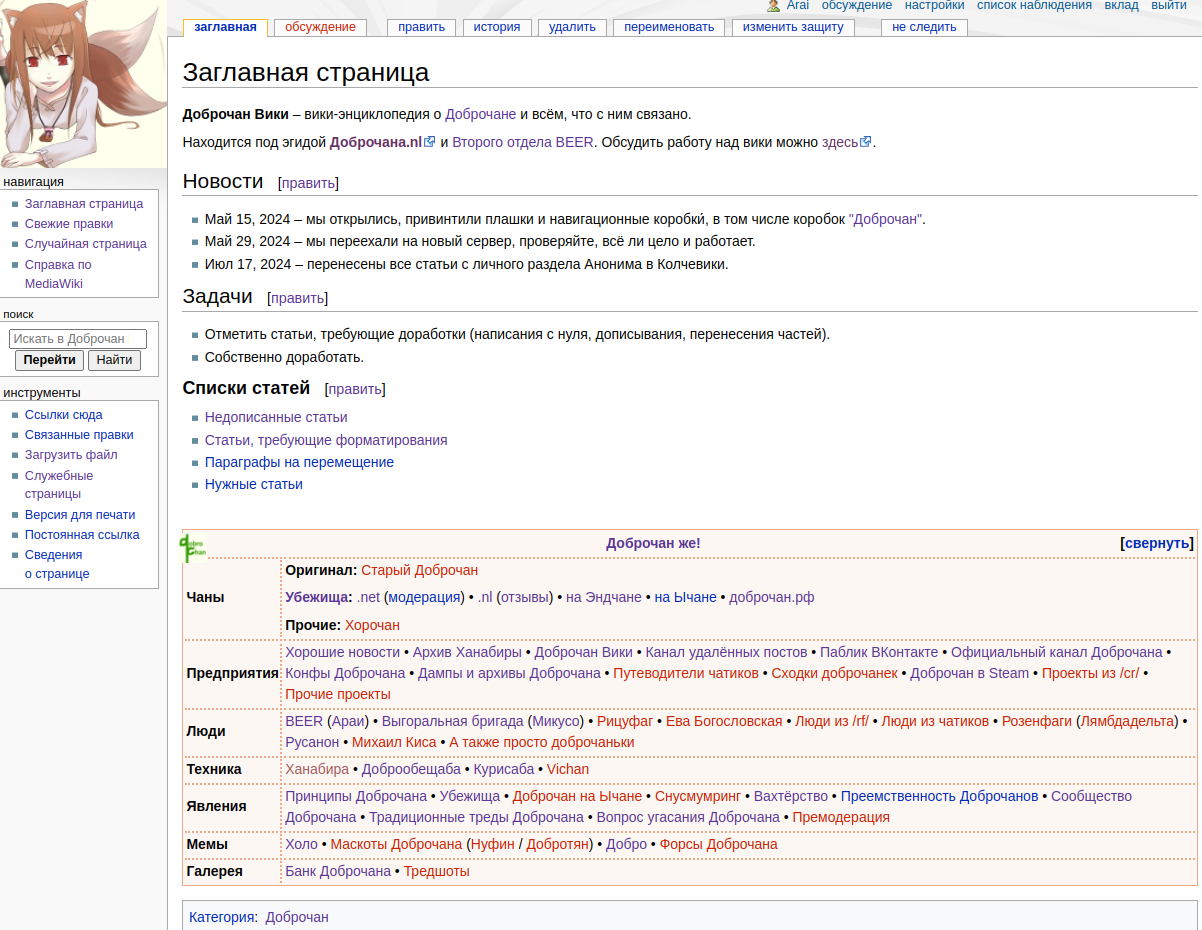
Task: Open the "Нужные статьи" list
Action: tap(254, 484)
